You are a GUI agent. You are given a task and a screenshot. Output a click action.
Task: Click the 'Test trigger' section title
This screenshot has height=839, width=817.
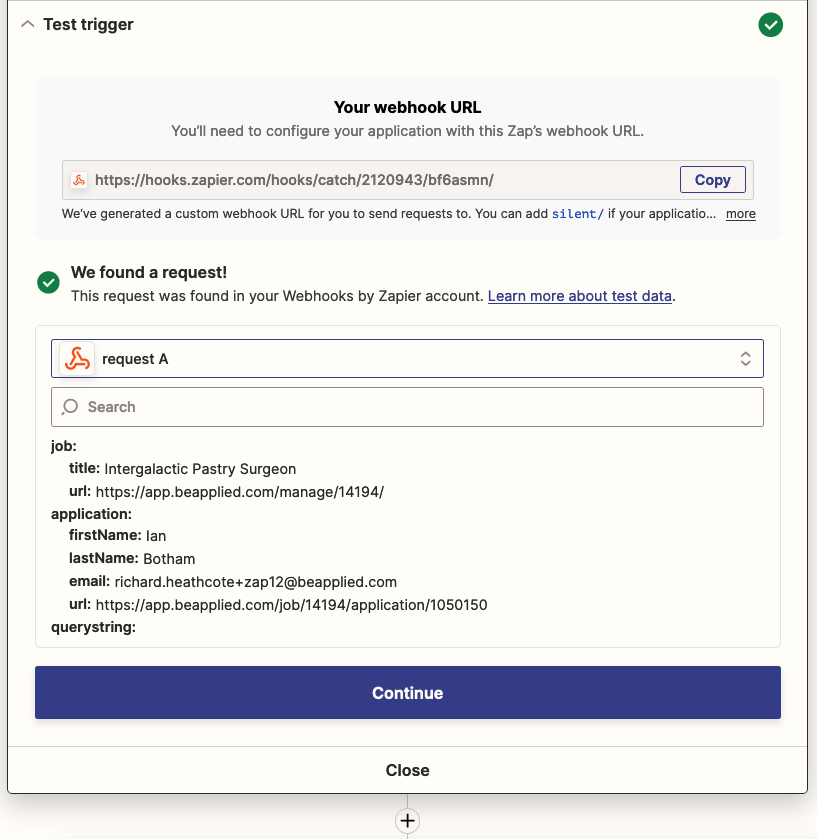point(88,25)
